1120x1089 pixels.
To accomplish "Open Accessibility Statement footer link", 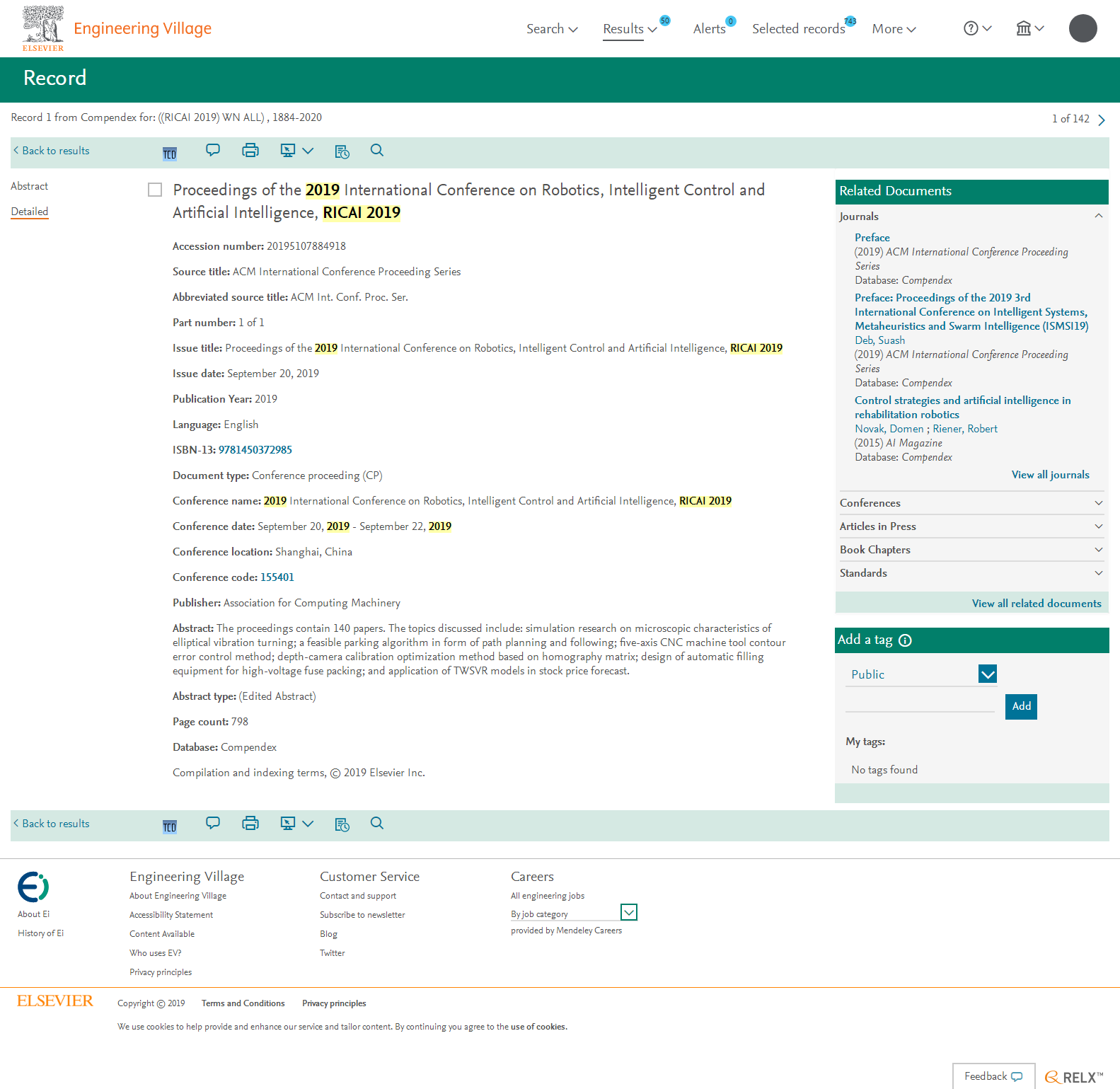I will (171, 915).
